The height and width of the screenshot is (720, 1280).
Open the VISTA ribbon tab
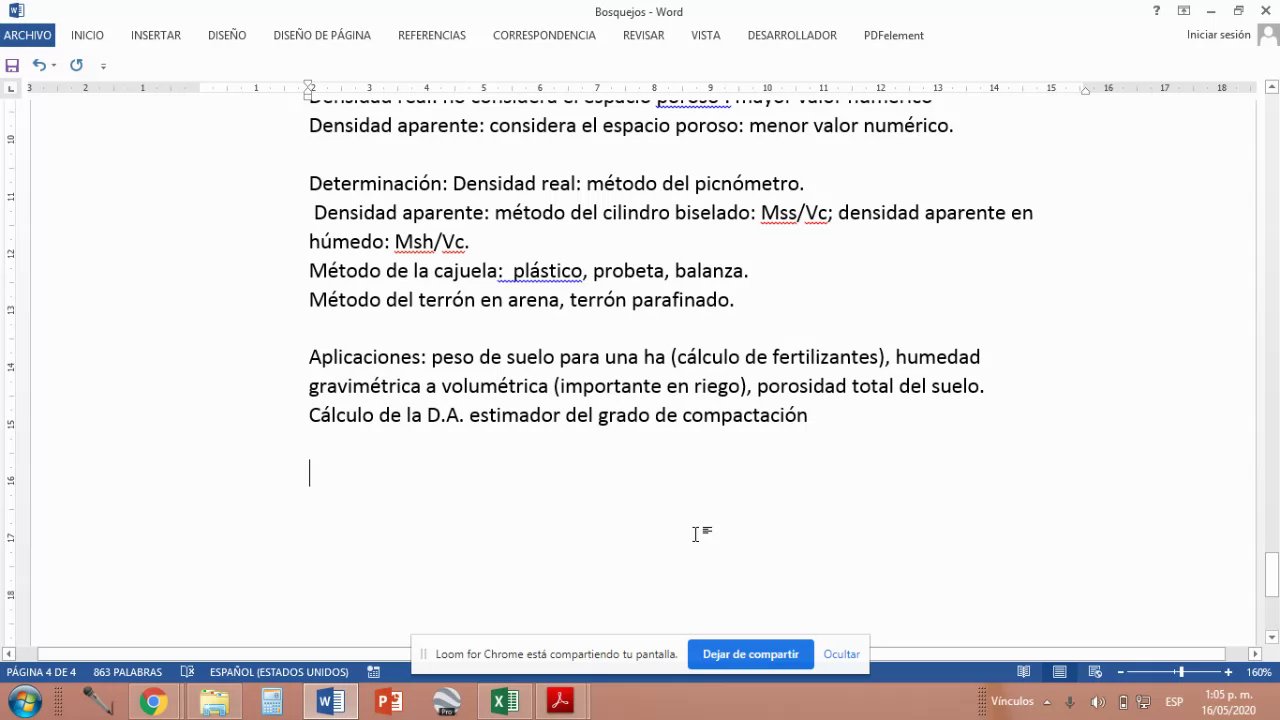[x=705, y=35]
